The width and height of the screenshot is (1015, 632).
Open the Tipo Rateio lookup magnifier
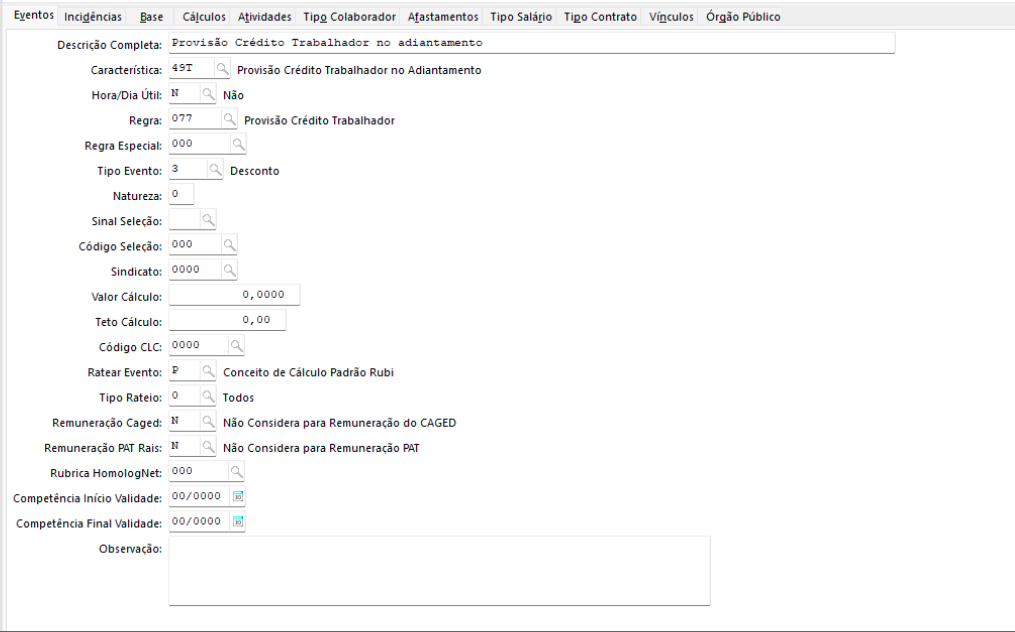point(208,397)
